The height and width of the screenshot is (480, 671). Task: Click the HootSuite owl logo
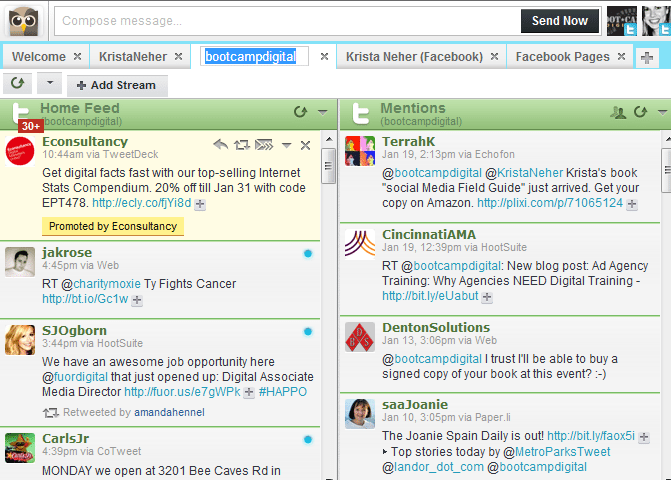(x=24, y=21)
